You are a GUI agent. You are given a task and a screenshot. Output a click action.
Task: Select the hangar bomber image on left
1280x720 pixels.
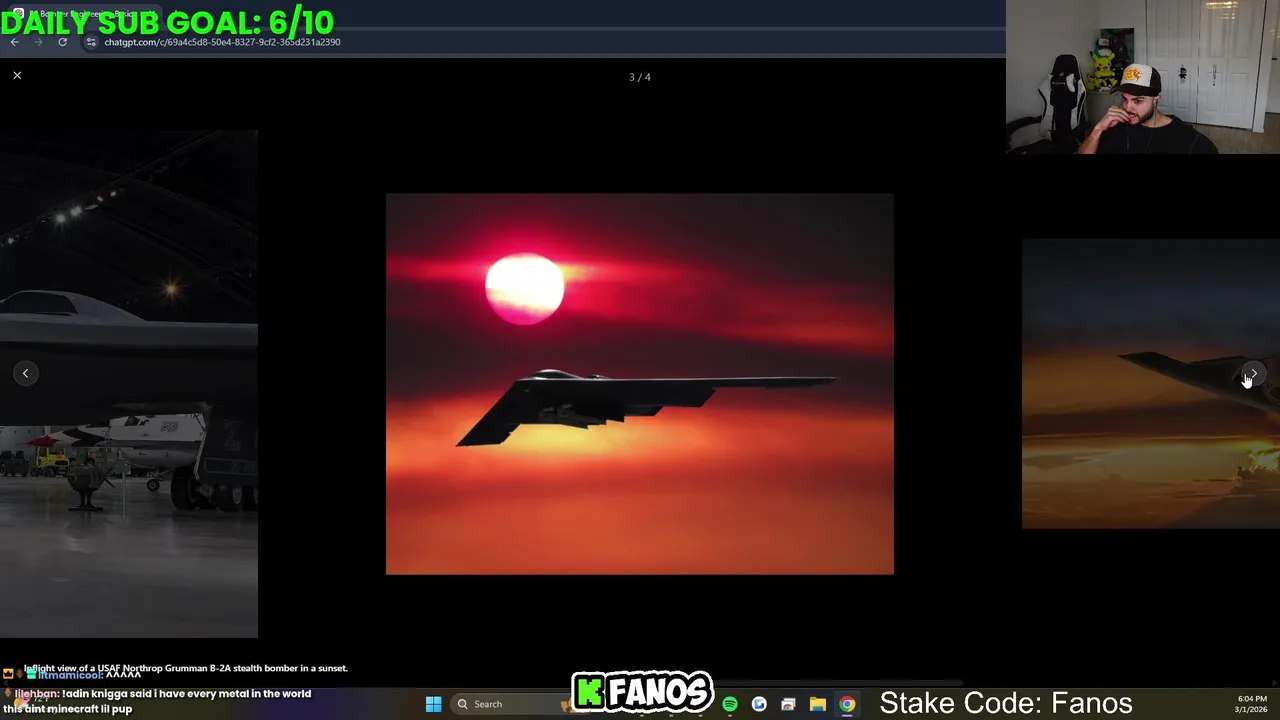pos(129,383)
